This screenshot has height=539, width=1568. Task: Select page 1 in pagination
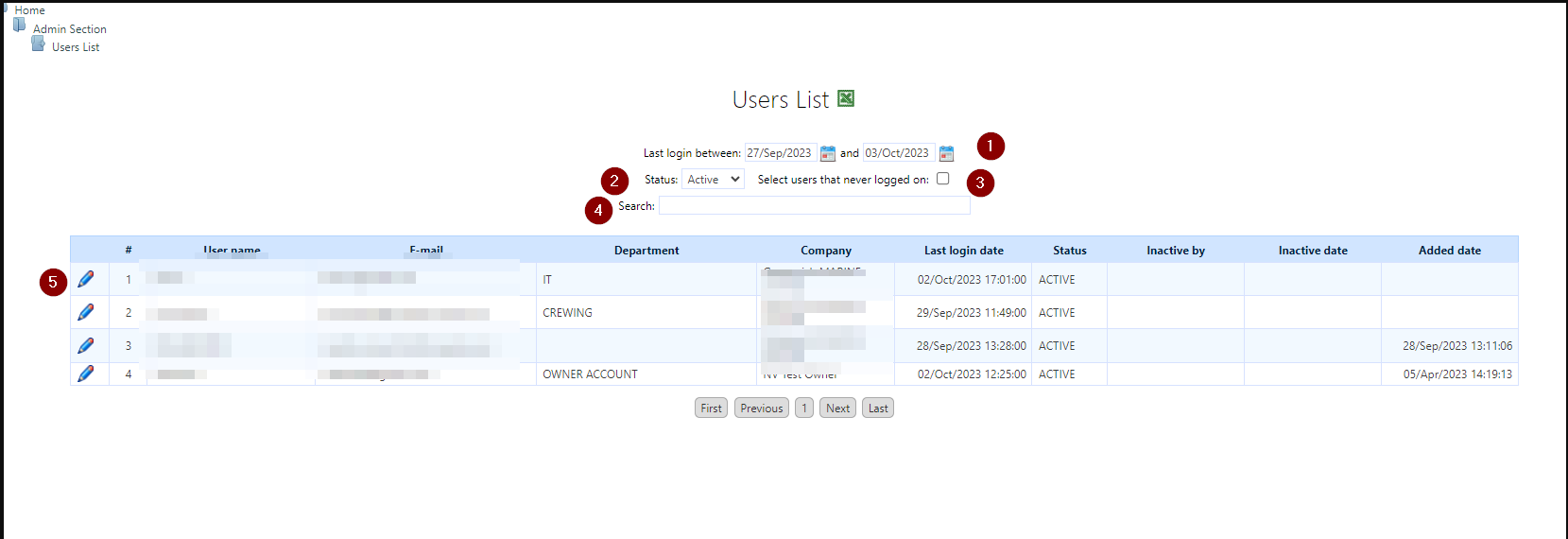point(803,409)
